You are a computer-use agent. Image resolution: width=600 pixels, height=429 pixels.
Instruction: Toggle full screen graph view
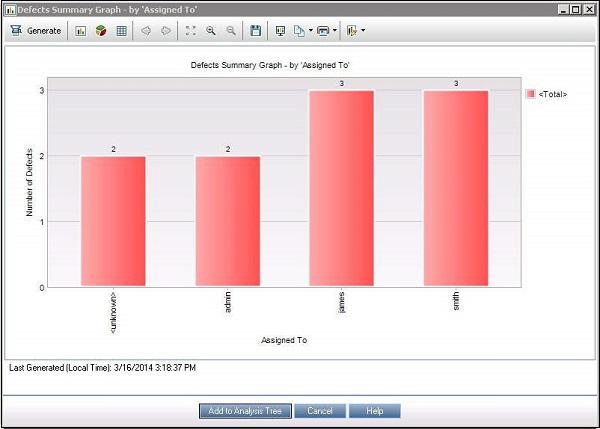(191, 31)
